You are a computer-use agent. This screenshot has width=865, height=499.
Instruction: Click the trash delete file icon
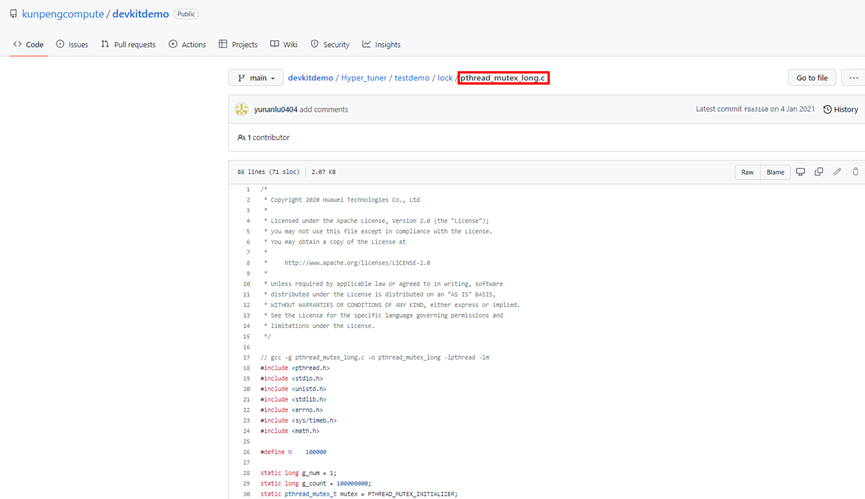point(855,172)
